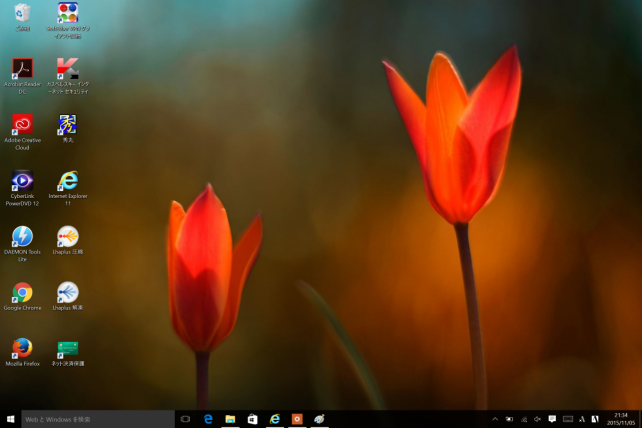
Task: Select the Lhaplus compress shortcut
Action: [68, 240]
